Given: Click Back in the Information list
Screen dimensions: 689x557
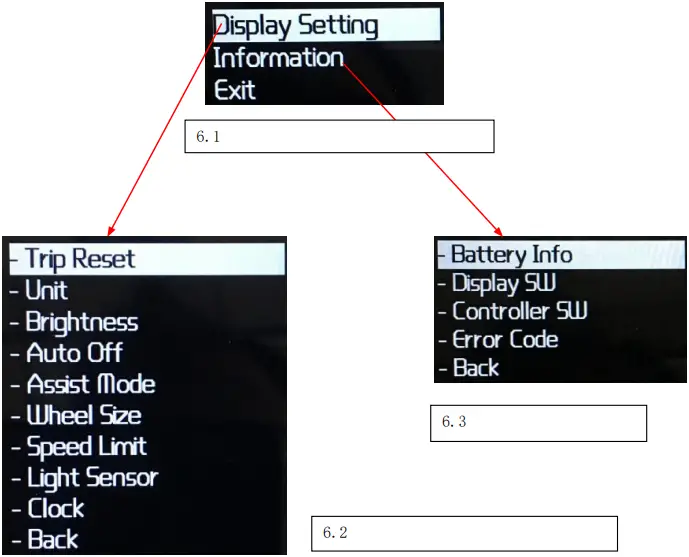Looking at the screenshot, I should [x=476, y=367].
